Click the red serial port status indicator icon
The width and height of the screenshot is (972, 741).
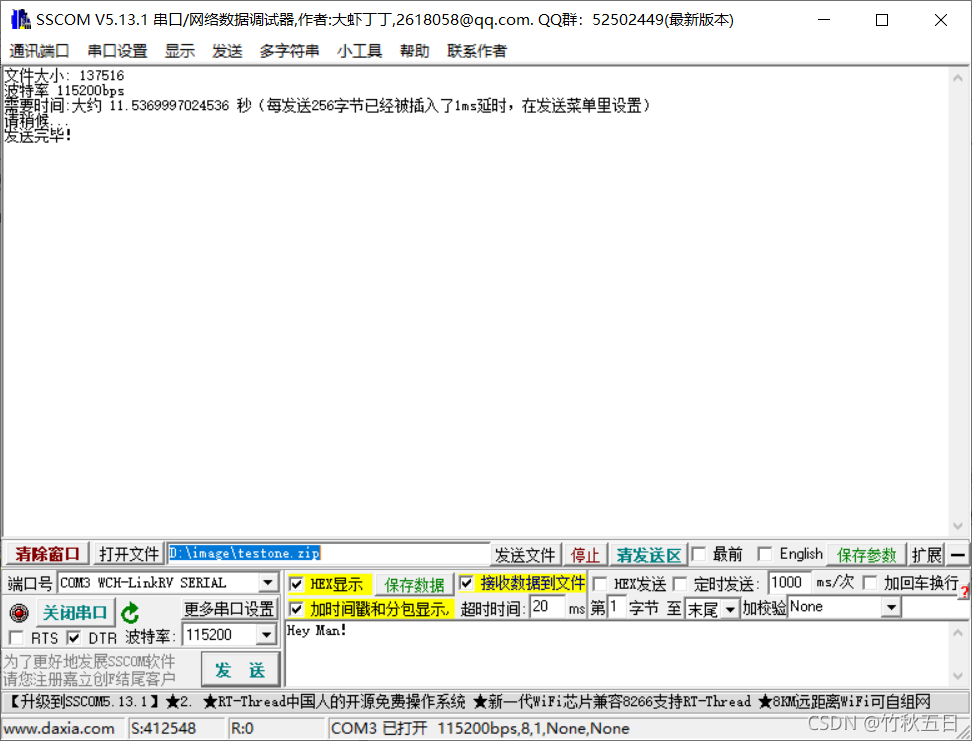pos(18,612)
